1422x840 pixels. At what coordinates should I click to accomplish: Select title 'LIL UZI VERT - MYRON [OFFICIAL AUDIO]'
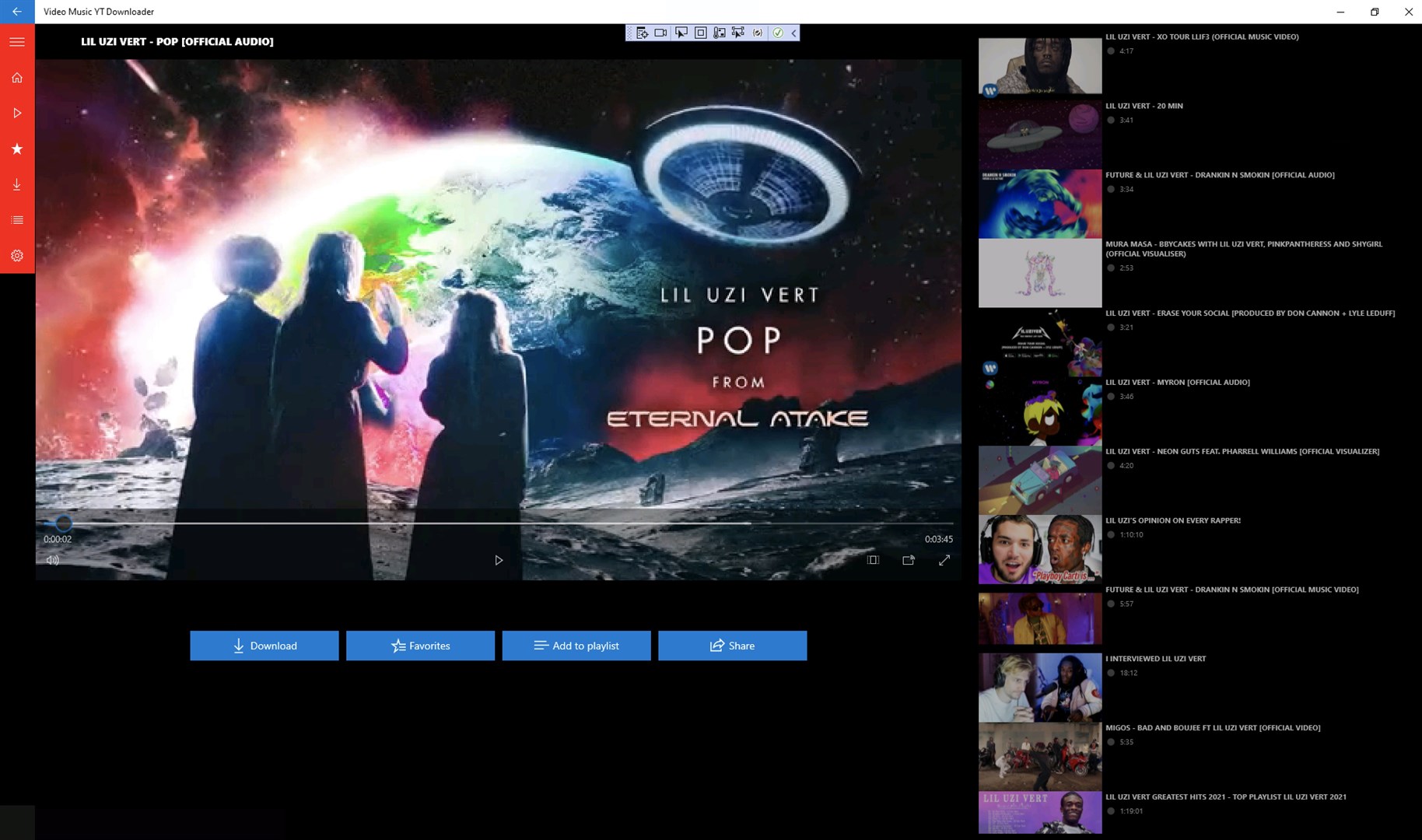click(1178, 382)
